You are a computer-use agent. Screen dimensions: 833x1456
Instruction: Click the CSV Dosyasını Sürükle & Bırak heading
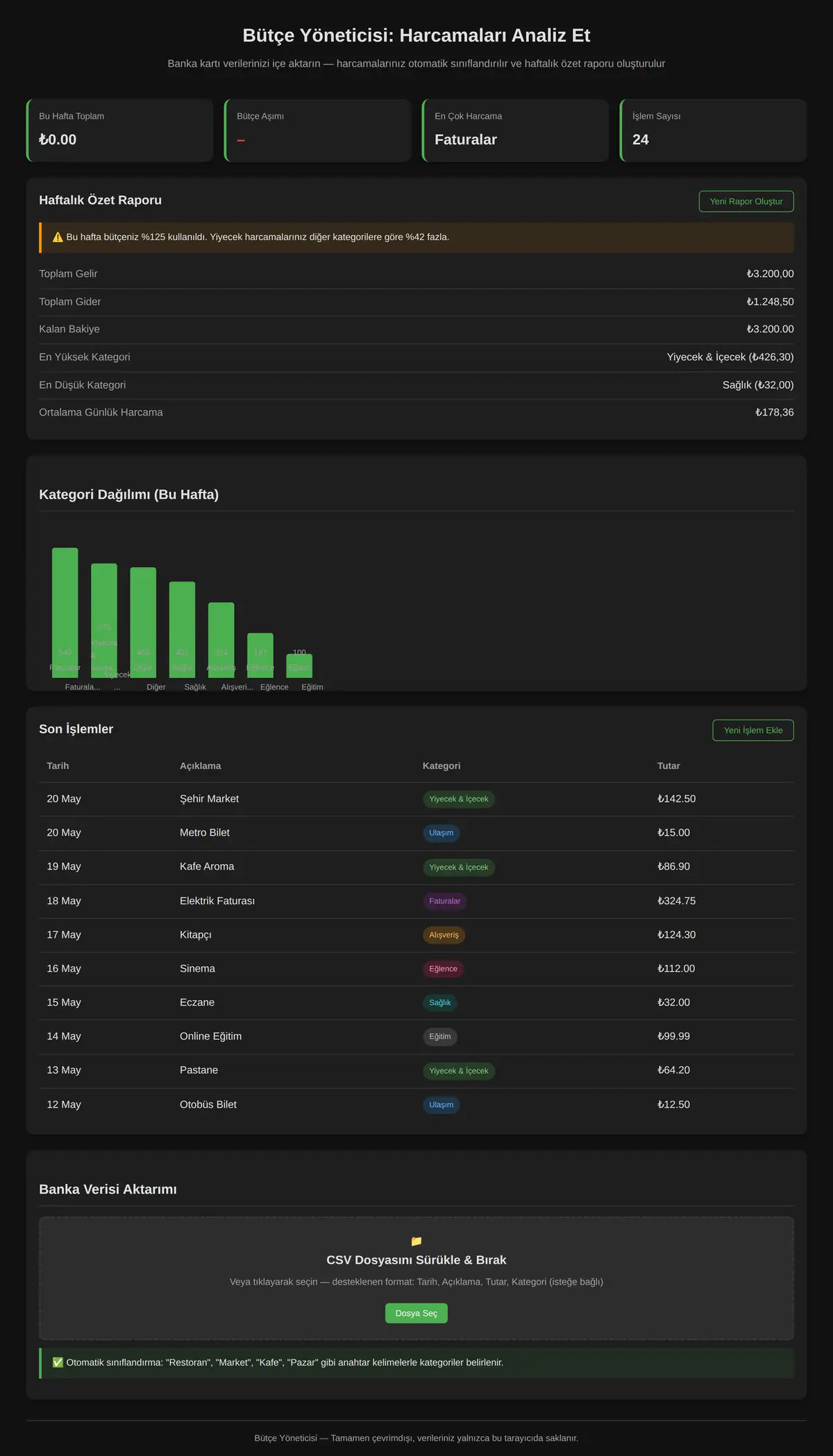416,1260
